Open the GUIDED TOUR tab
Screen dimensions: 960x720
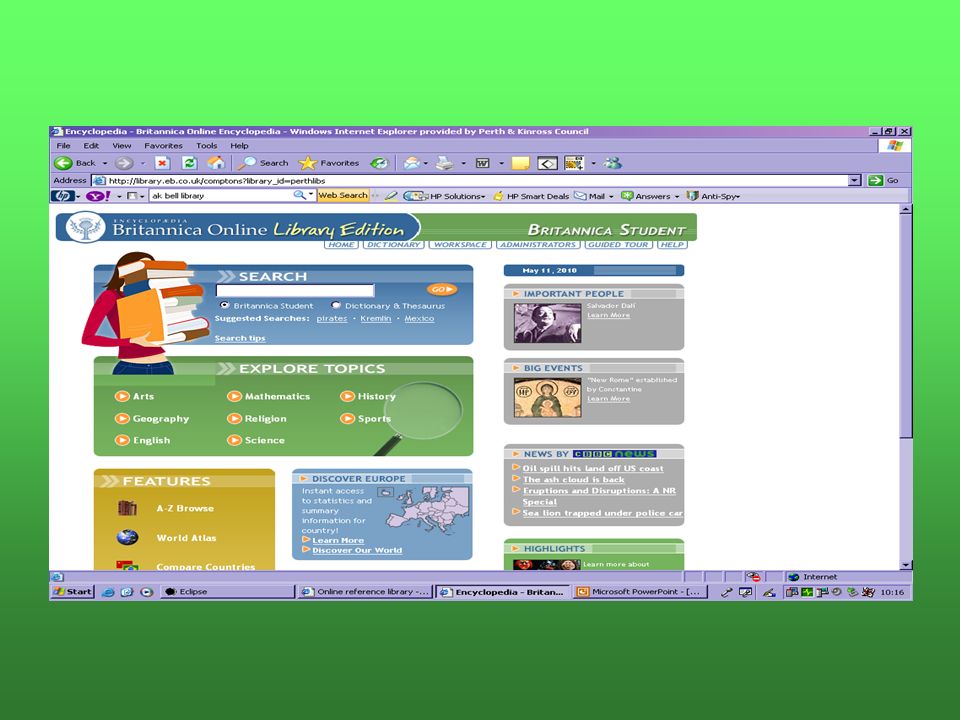(618, 244)
